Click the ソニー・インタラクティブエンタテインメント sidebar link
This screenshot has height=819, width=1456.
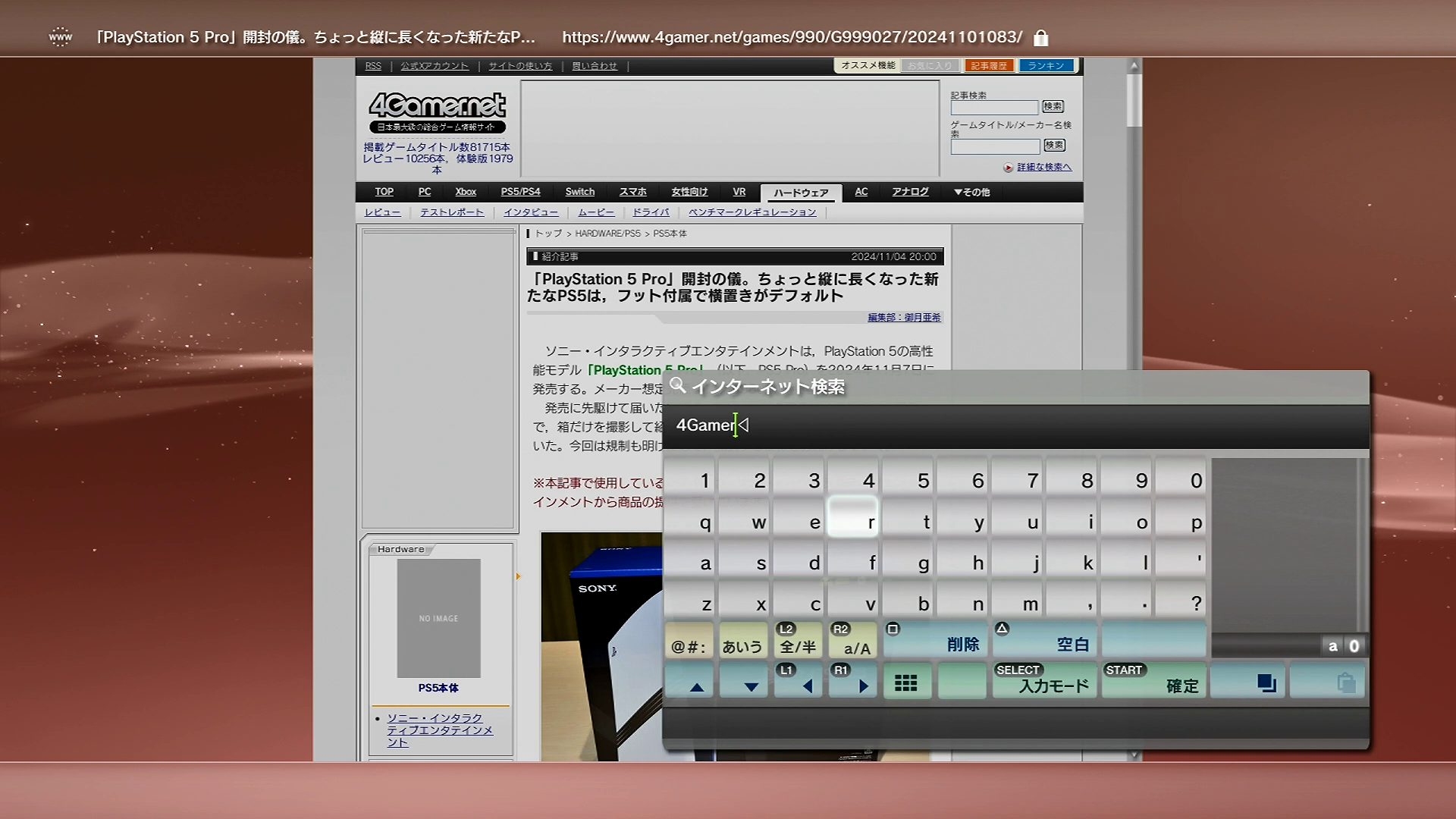tap(440, 730)
